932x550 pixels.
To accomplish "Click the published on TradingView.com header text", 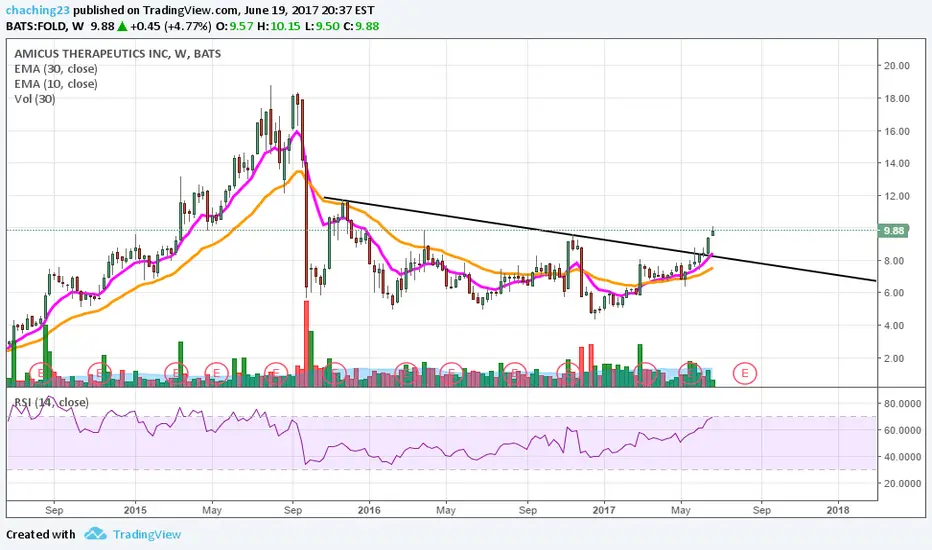I will click(156, 11).
